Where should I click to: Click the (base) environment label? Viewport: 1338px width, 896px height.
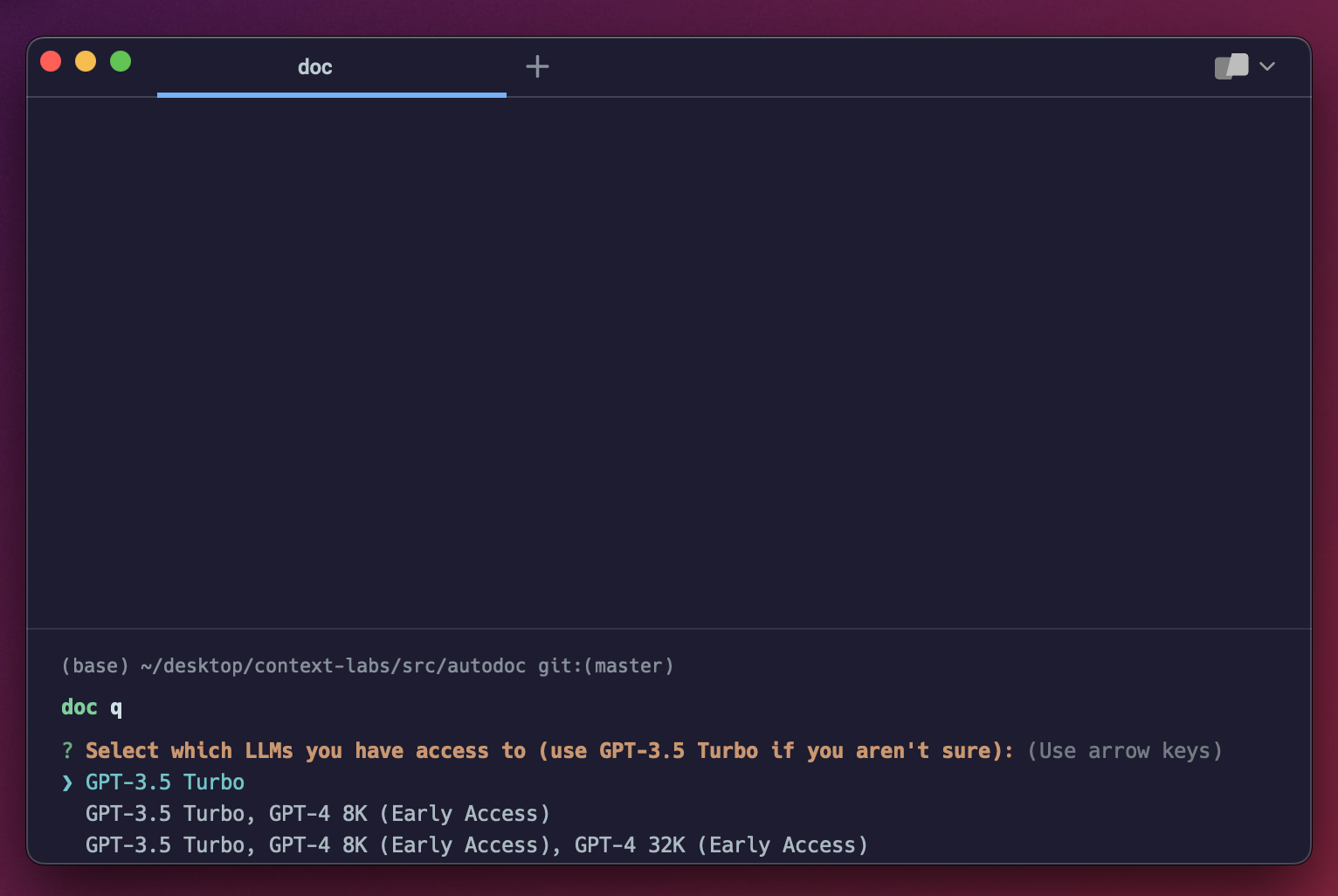point(95,666)
